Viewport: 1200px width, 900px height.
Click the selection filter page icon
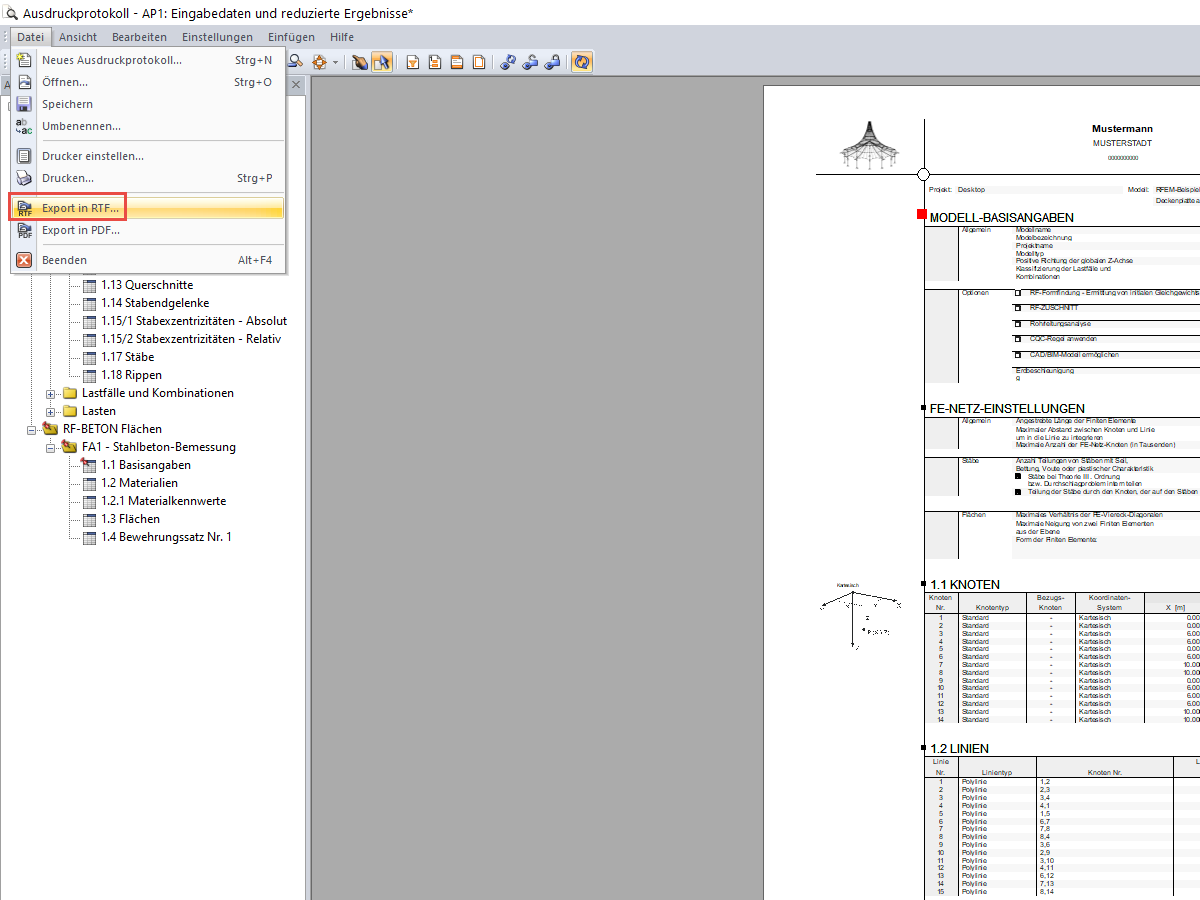tap(412, 61)
